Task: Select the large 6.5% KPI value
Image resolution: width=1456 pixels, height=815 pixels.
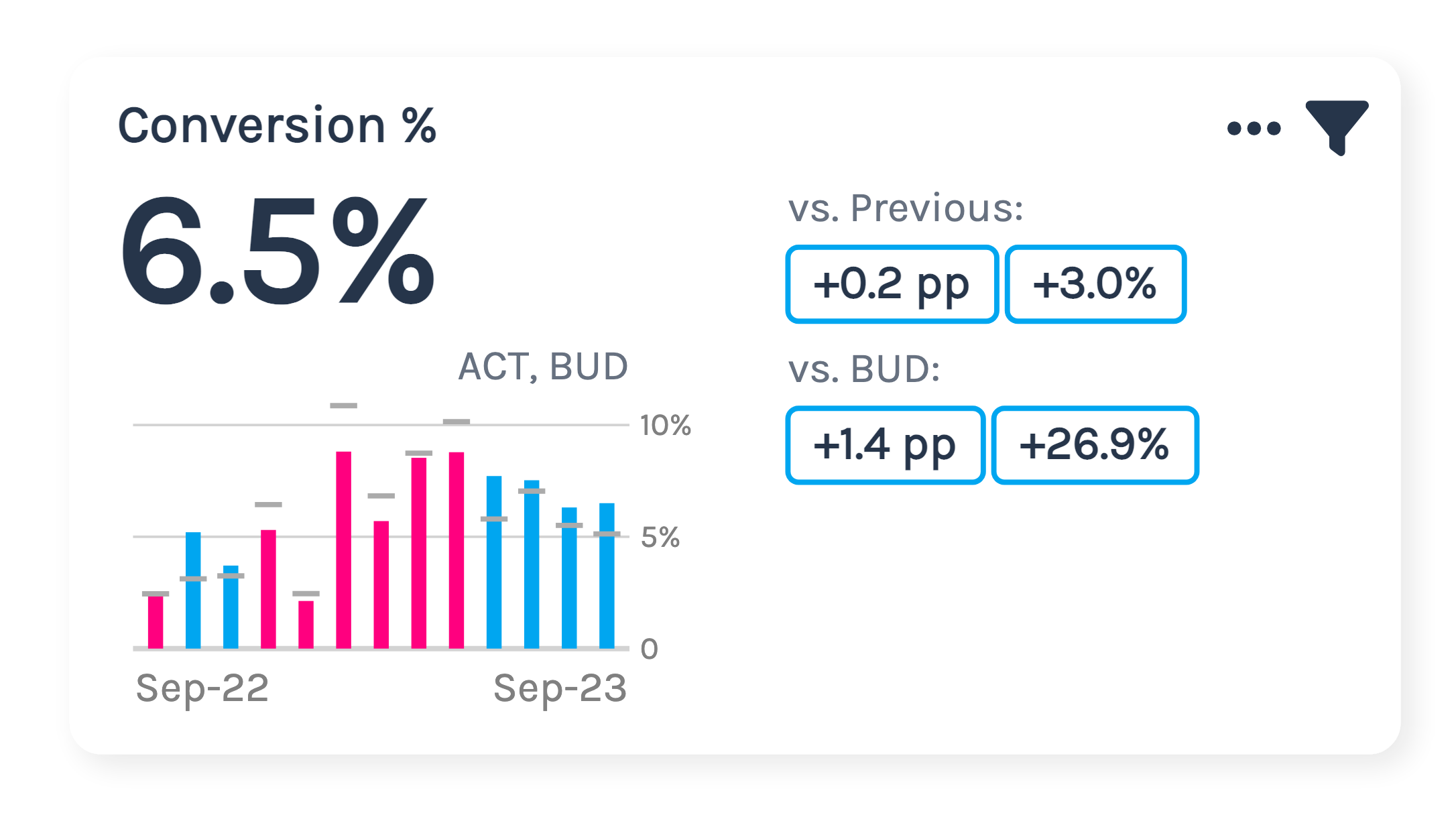Action: coord(277,252)
